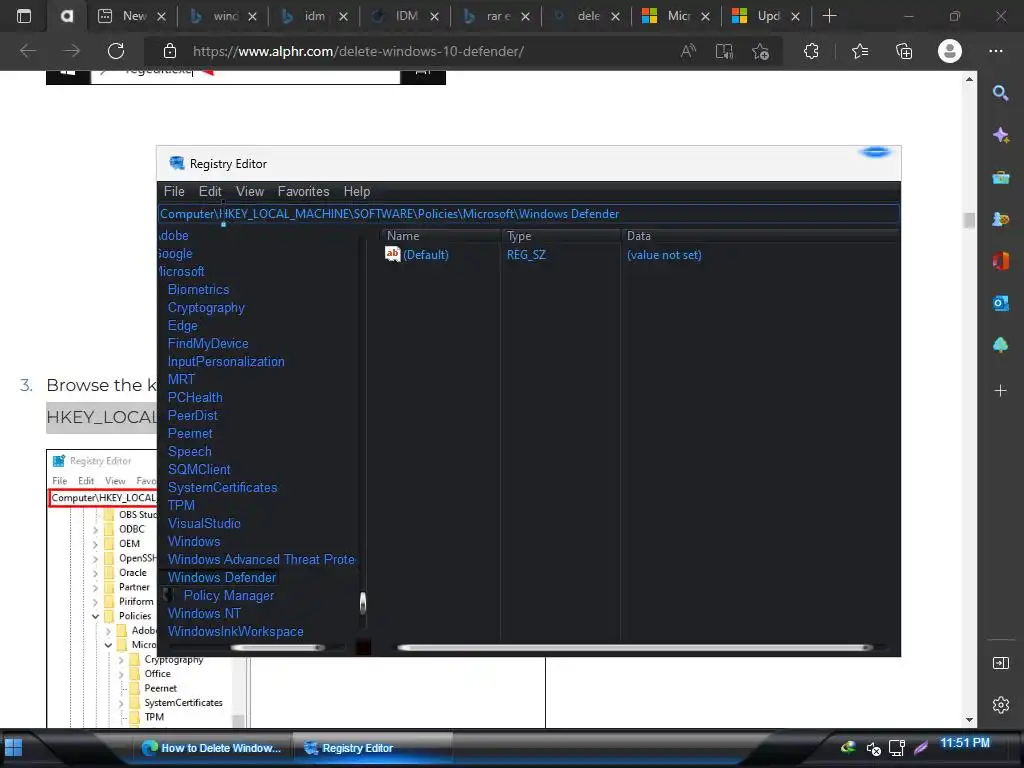Open the Edge sidebar search icon
This screenshot has height=768, width=1024.
click(x=1000, y=93)
